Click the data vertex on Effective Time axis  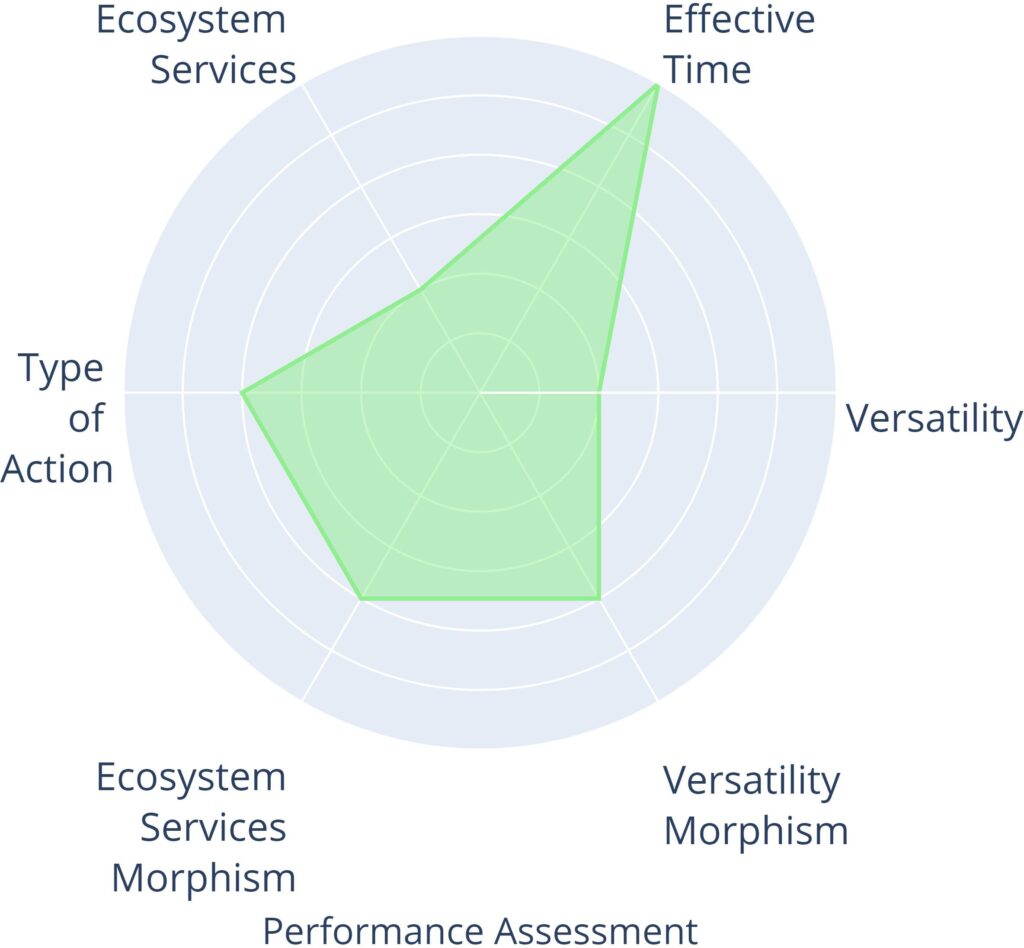657,86
